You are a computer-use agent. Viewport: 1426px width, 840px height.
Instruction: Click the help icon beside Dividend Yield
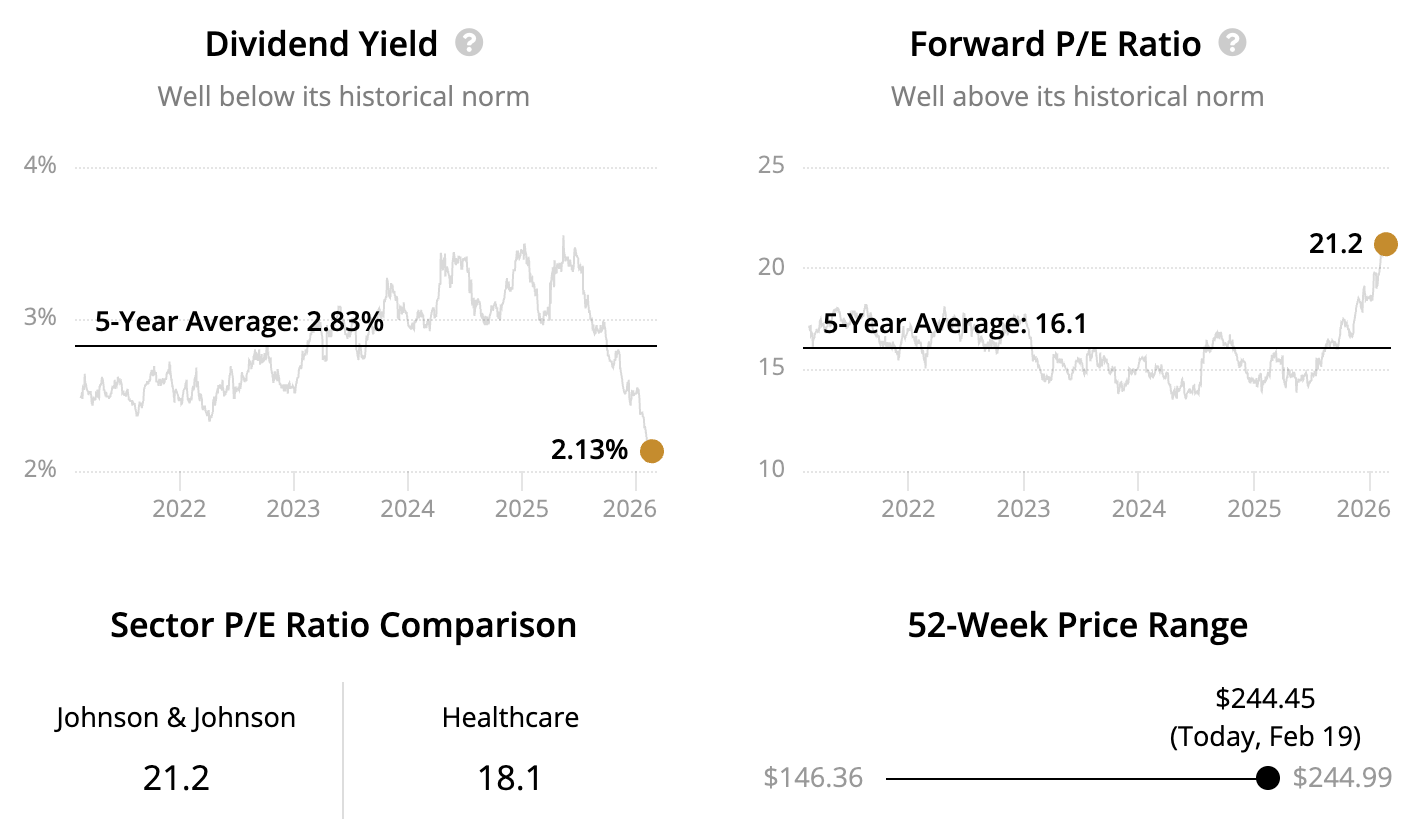(468, 43)
